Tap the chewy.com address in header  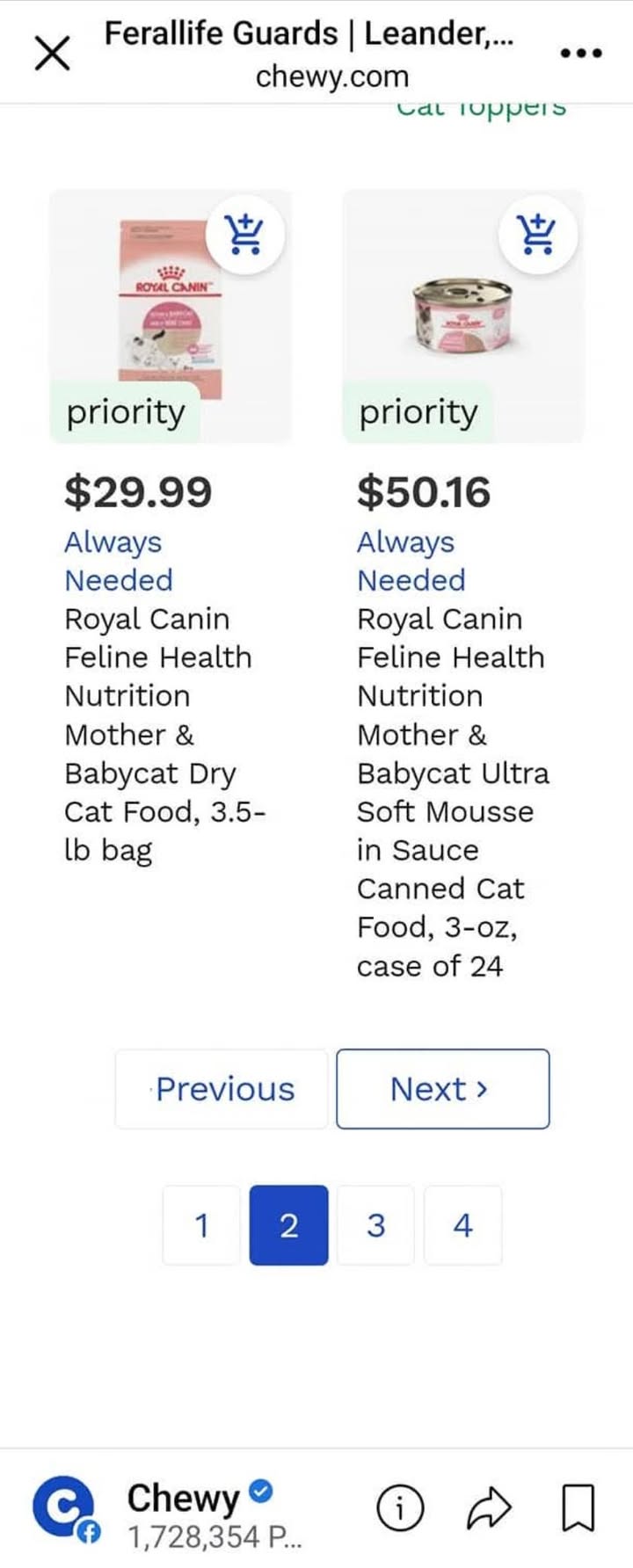(332, 76)
